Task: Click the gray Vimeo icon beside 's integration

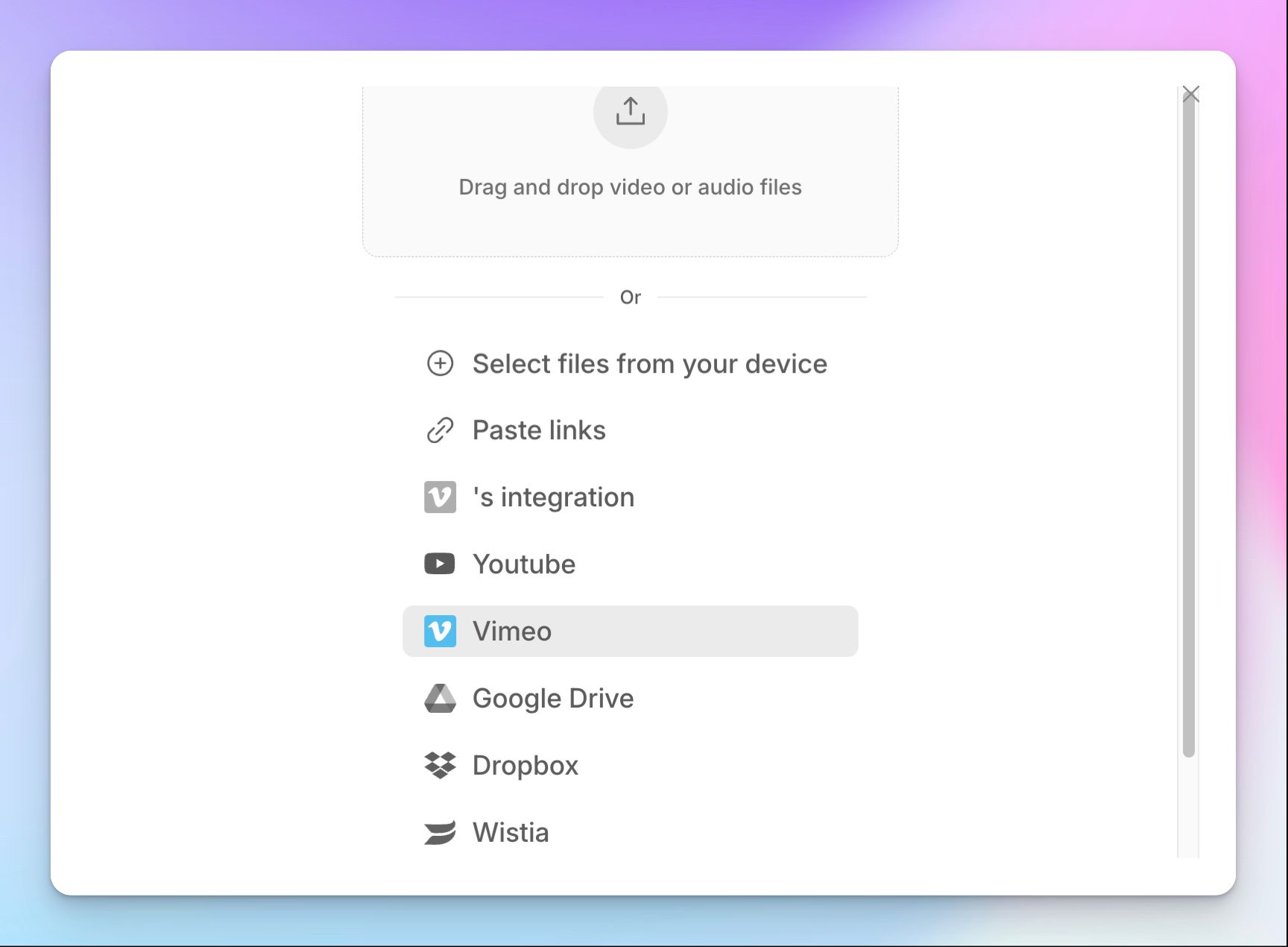Action: 440,497
